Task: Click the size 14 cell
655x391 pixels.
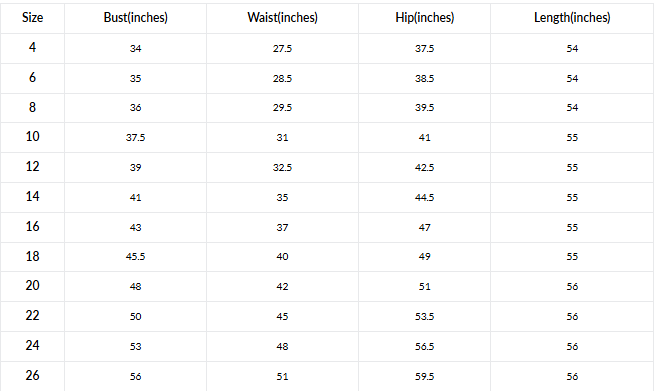Action: (33, 196)
